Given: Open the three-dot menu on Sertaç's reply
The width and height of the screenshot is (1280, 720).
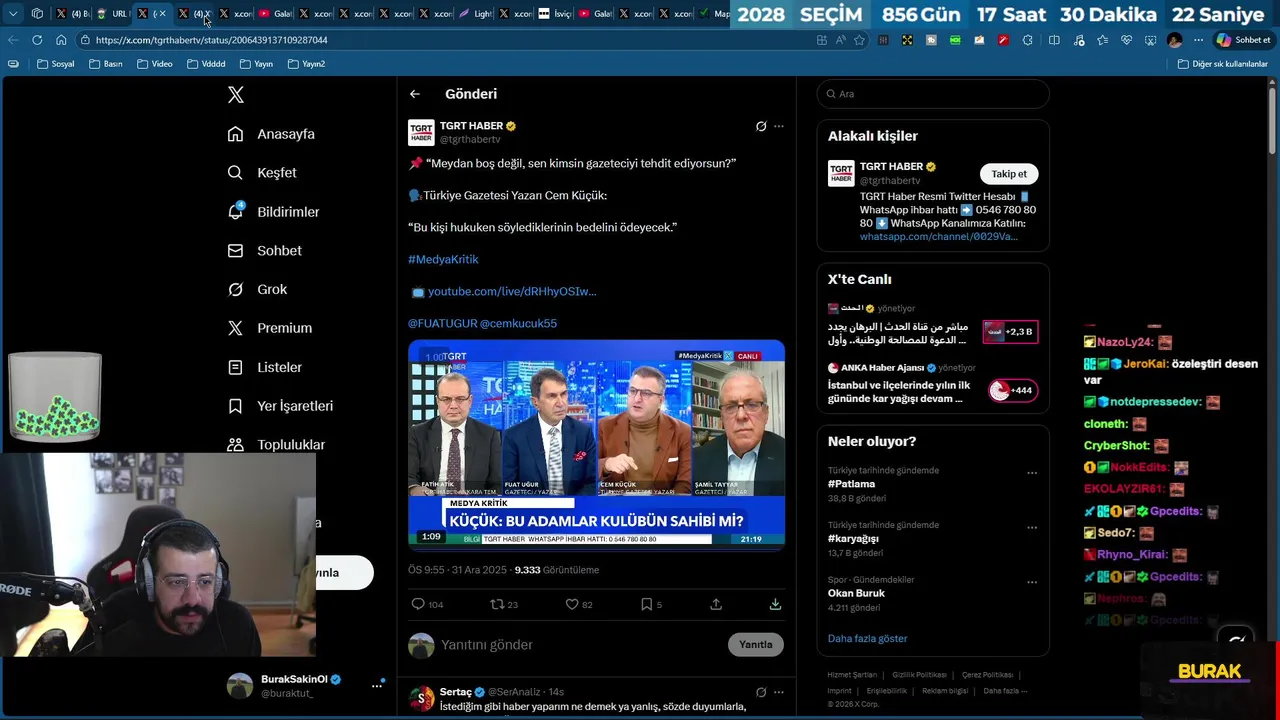Looking at the screenshot, I should (779, 692).
